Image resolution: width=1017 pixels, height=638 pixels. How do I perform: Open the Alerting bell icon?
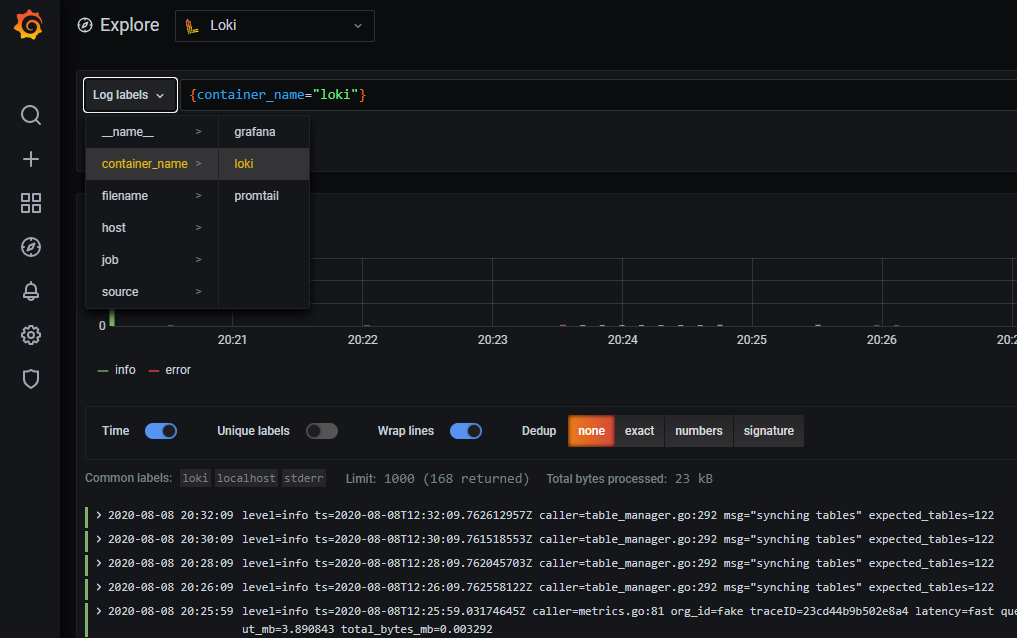(x=30, y=291)
